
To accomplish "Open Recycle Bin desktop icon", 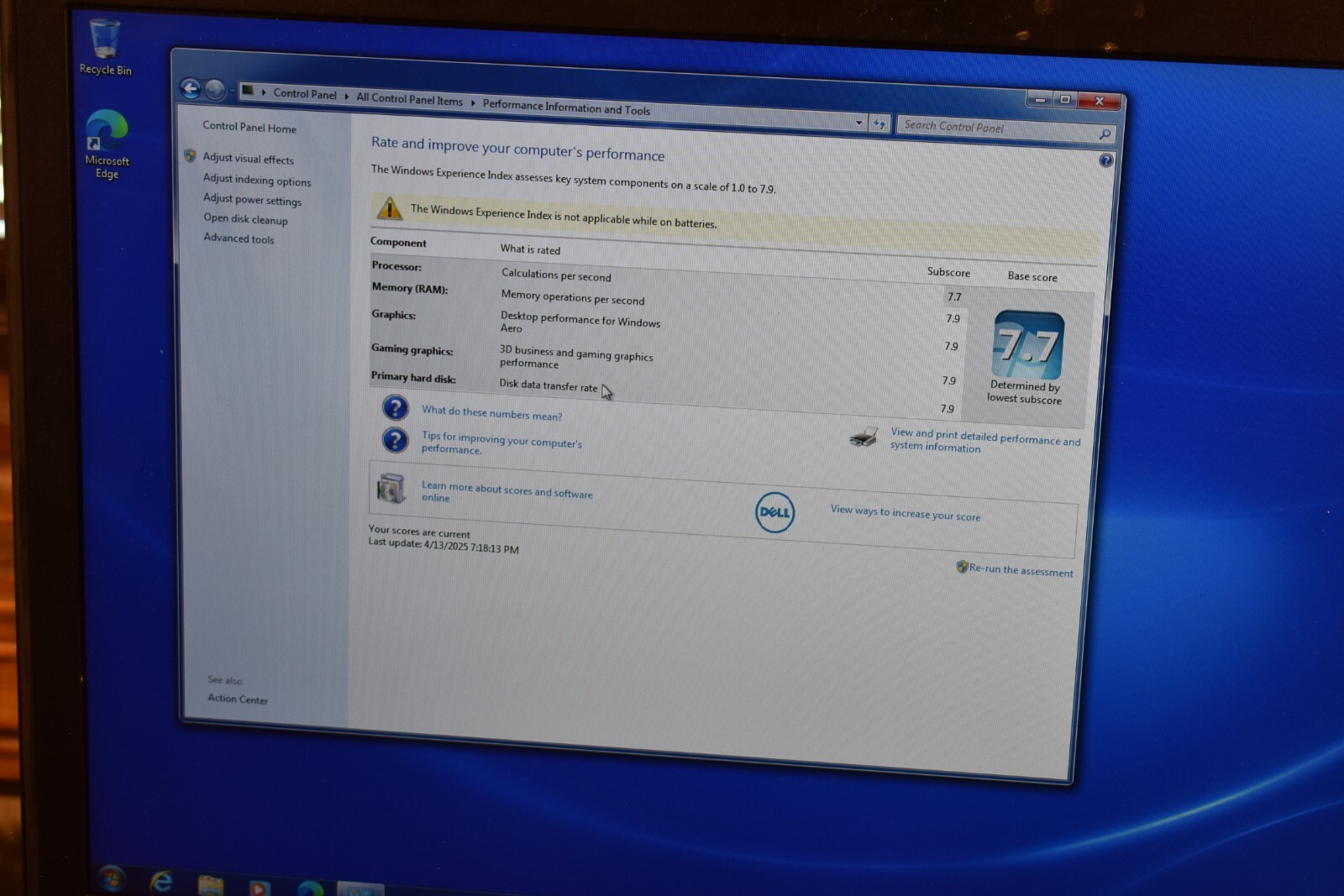I will (x=105, y=47).
